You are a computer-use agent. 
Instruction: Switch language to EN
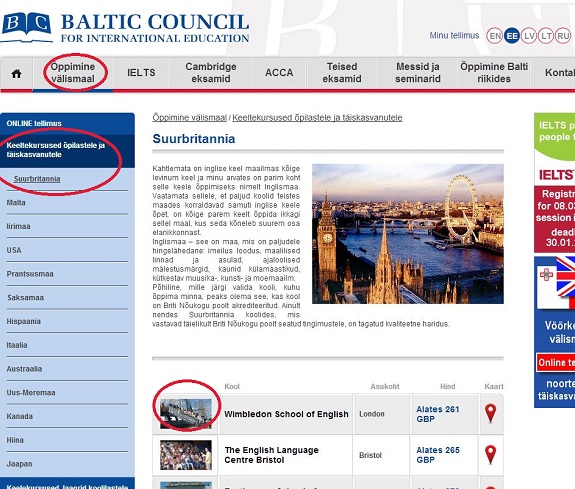click(x=494, y=36)
